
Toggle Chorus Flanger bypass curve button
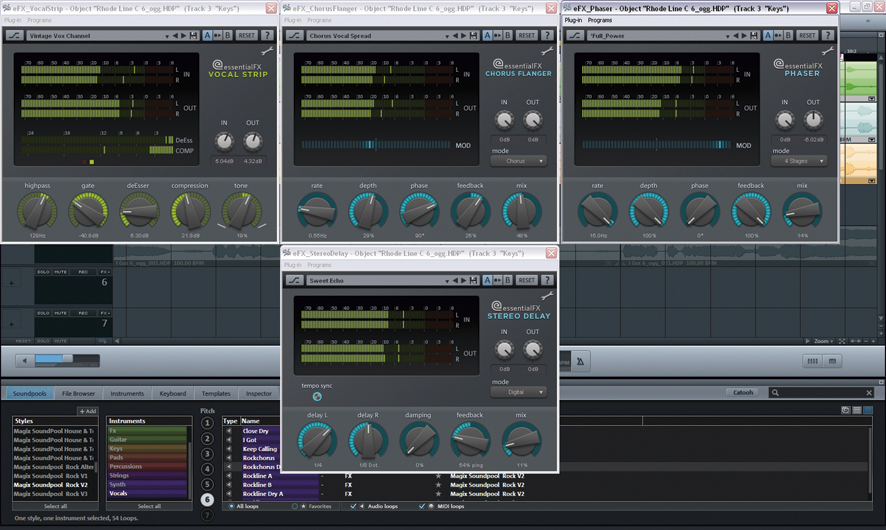[x=294, y=36]
